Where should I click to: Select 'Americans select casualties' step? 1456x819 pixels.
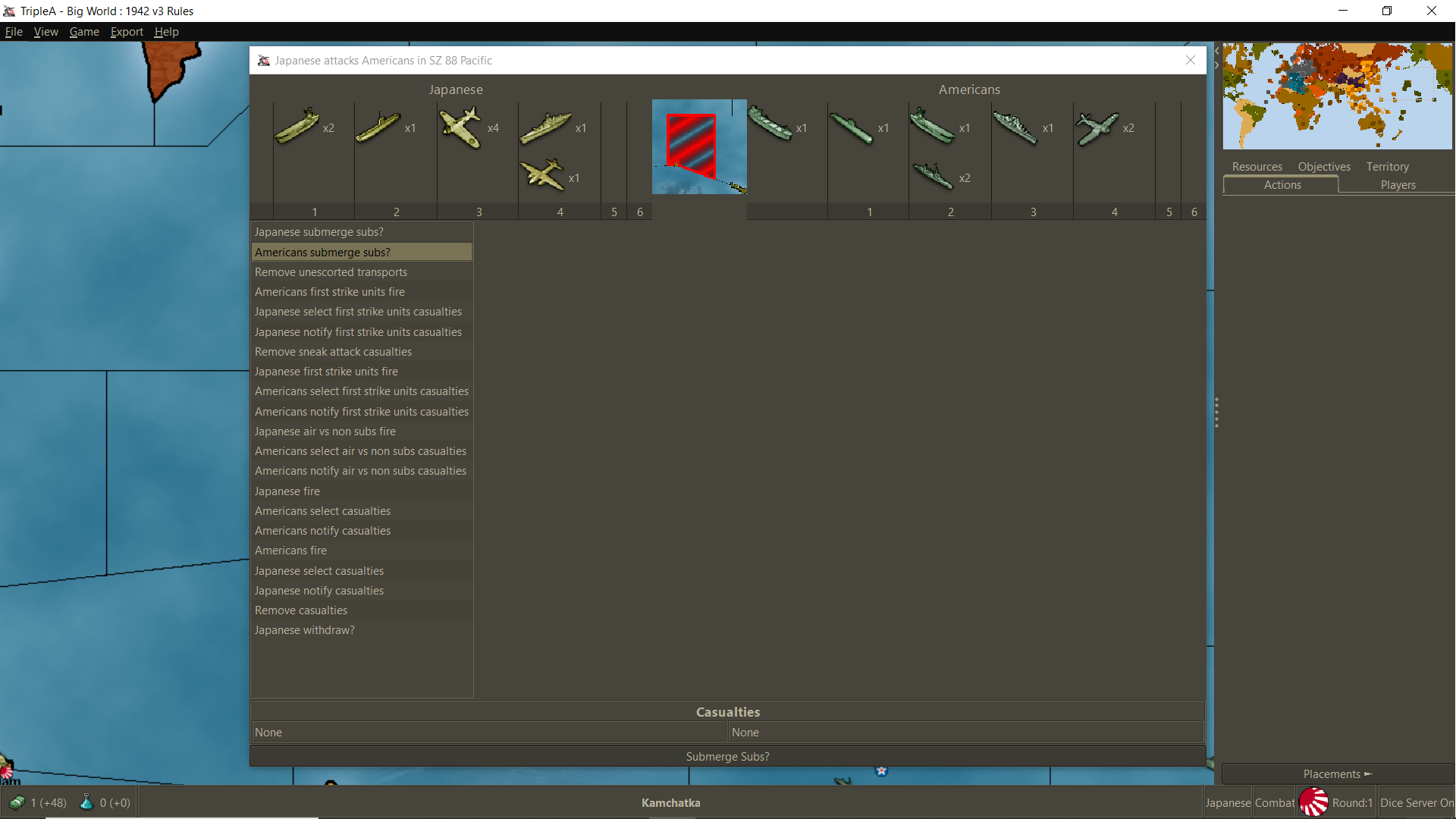362,511
